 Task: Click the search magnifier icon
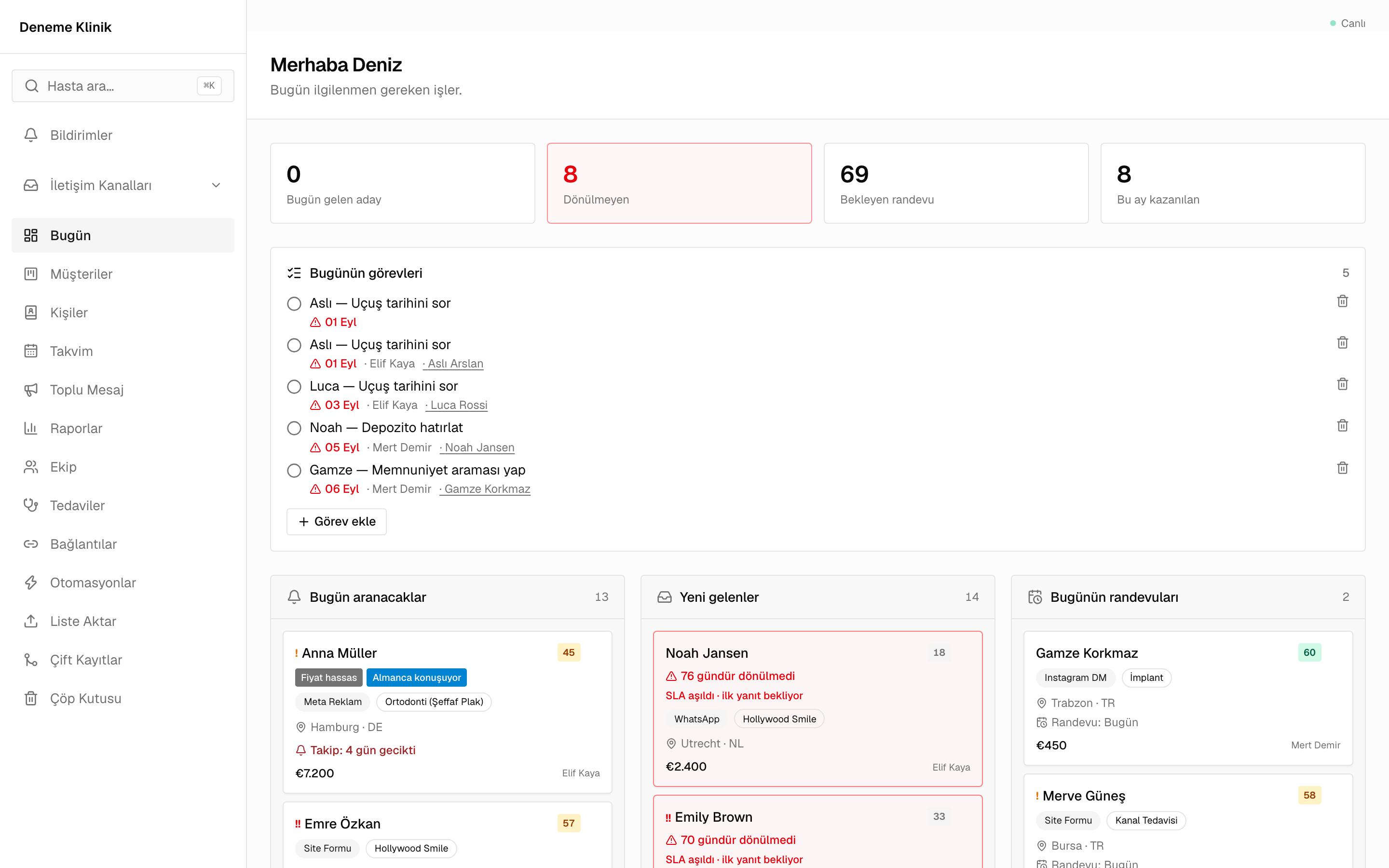point(32,86)
